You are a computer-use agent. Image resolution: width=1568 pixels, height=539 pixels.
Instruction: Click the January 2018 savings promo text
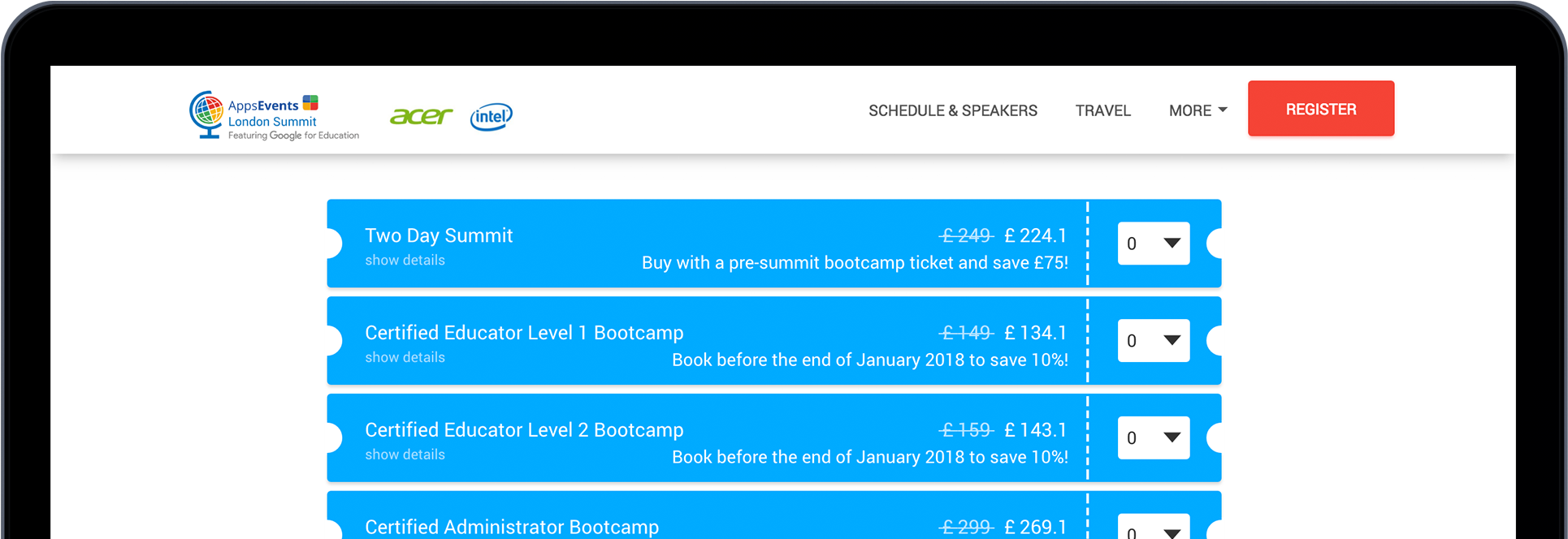pyautogui.click(x=869, y=360)
